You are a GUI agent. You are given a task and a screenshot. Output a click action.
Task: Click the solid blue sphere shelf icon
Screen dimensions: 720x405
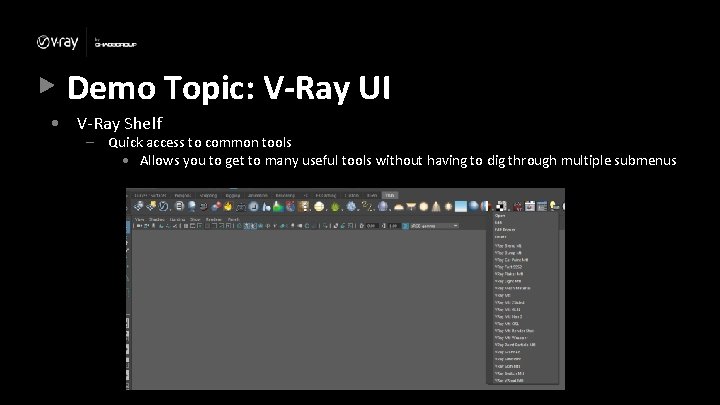click(473, 207)
